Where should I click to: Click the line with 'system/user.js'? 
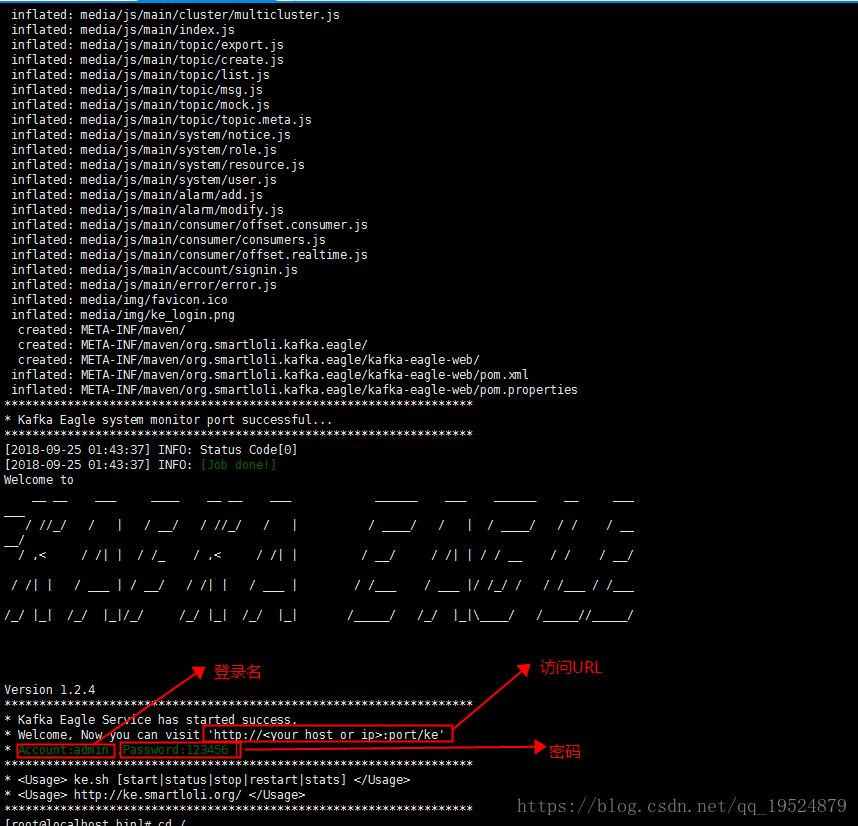(144, 180)
